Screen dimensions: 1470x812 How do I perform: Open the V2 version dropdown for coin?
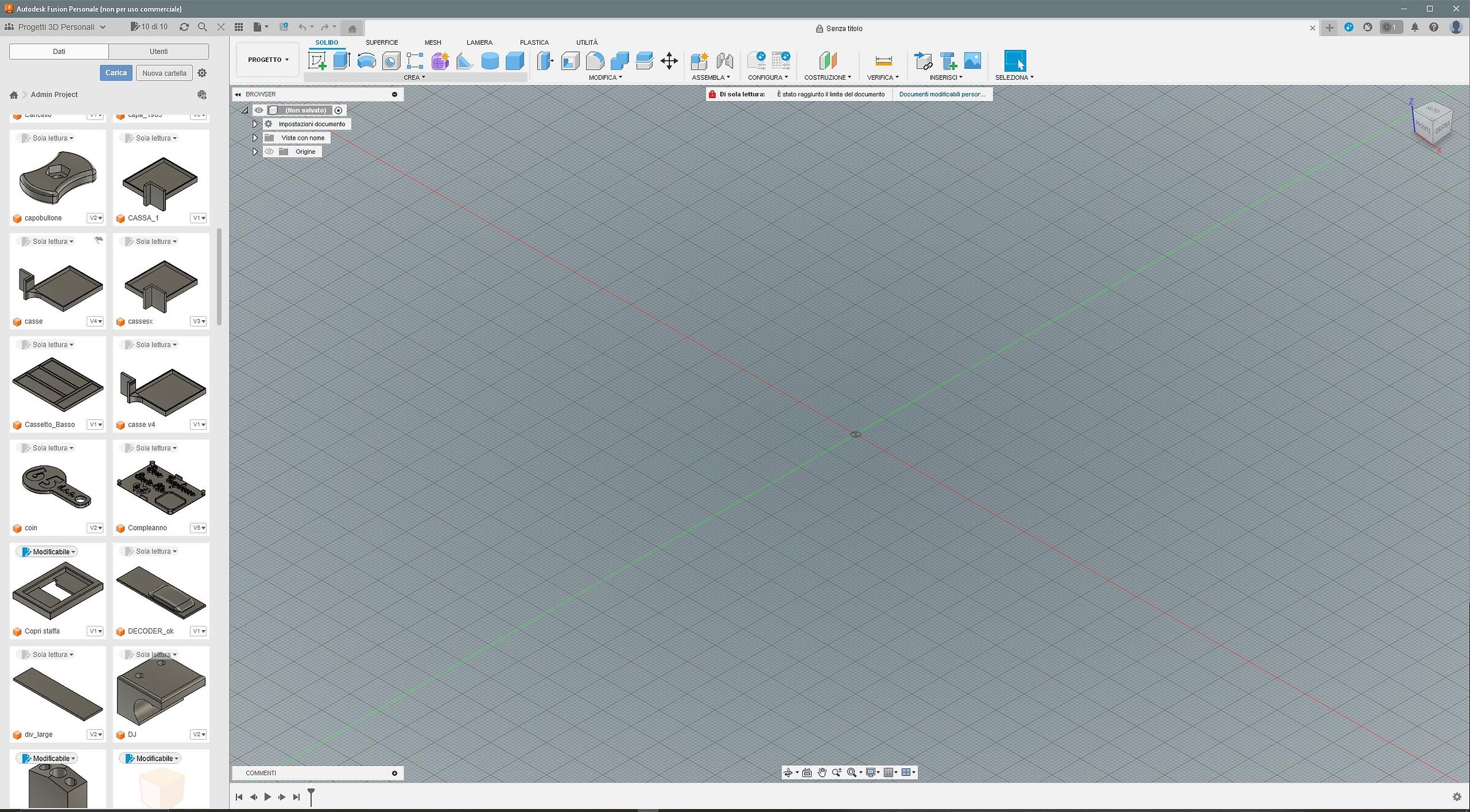[96, 527]
